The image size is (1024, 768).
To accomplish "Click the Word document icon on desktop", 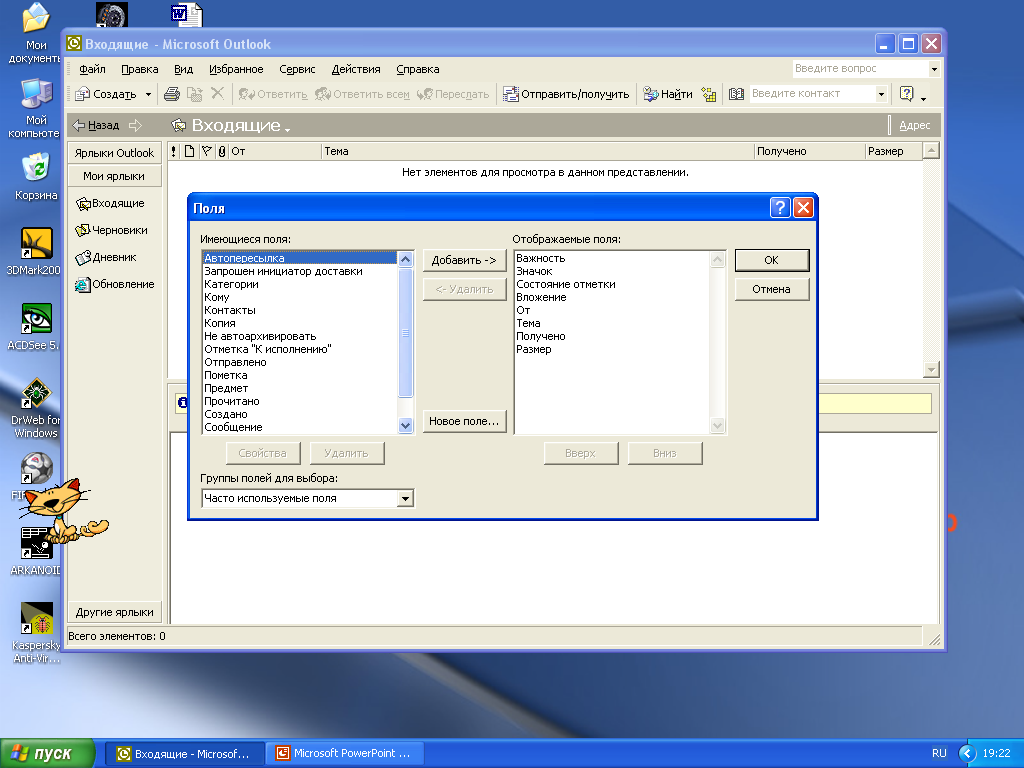I will click(186, 14).
